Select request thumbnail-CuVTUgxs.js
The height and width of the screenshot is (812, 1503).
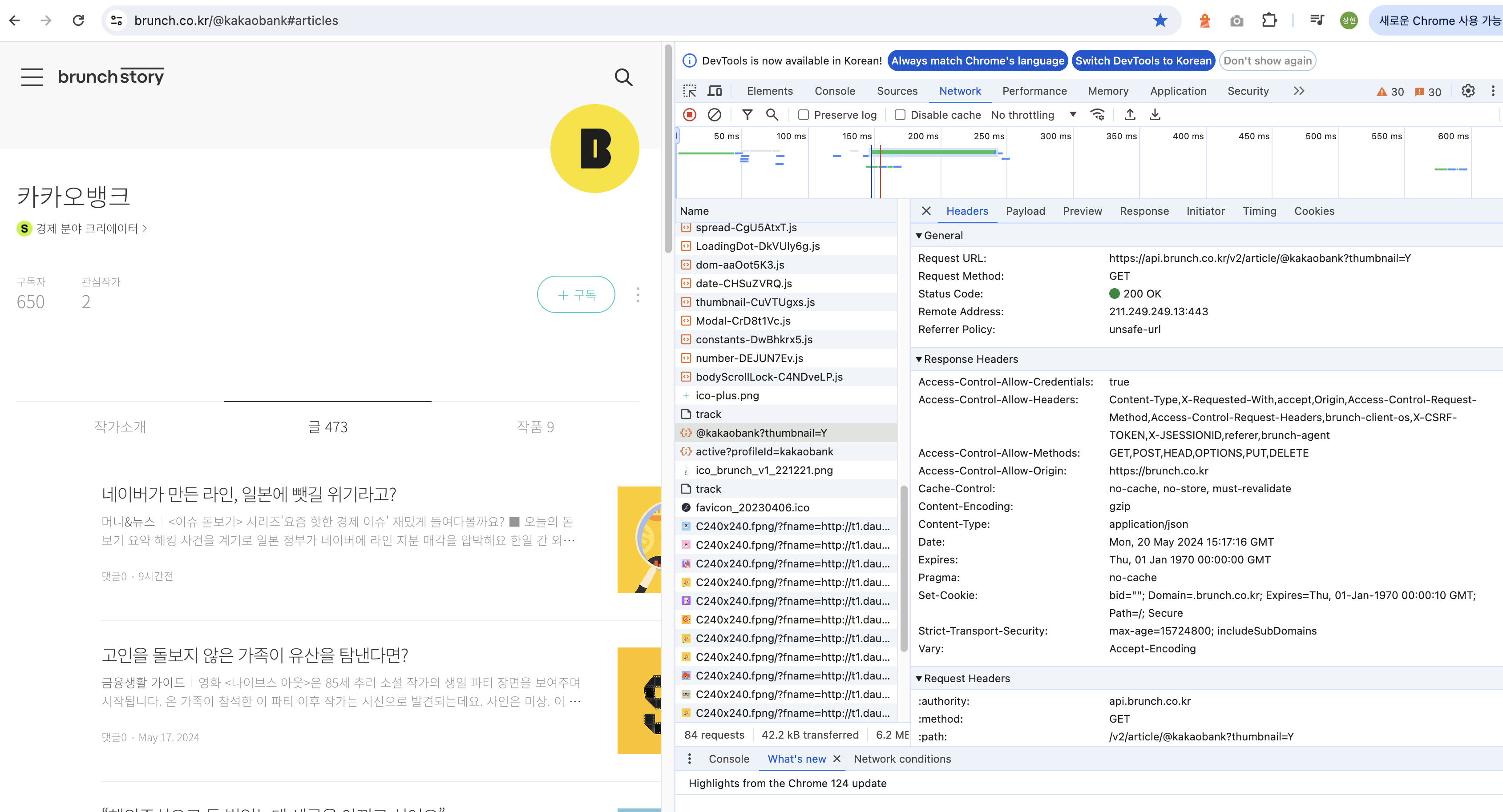tap(787, 302)
